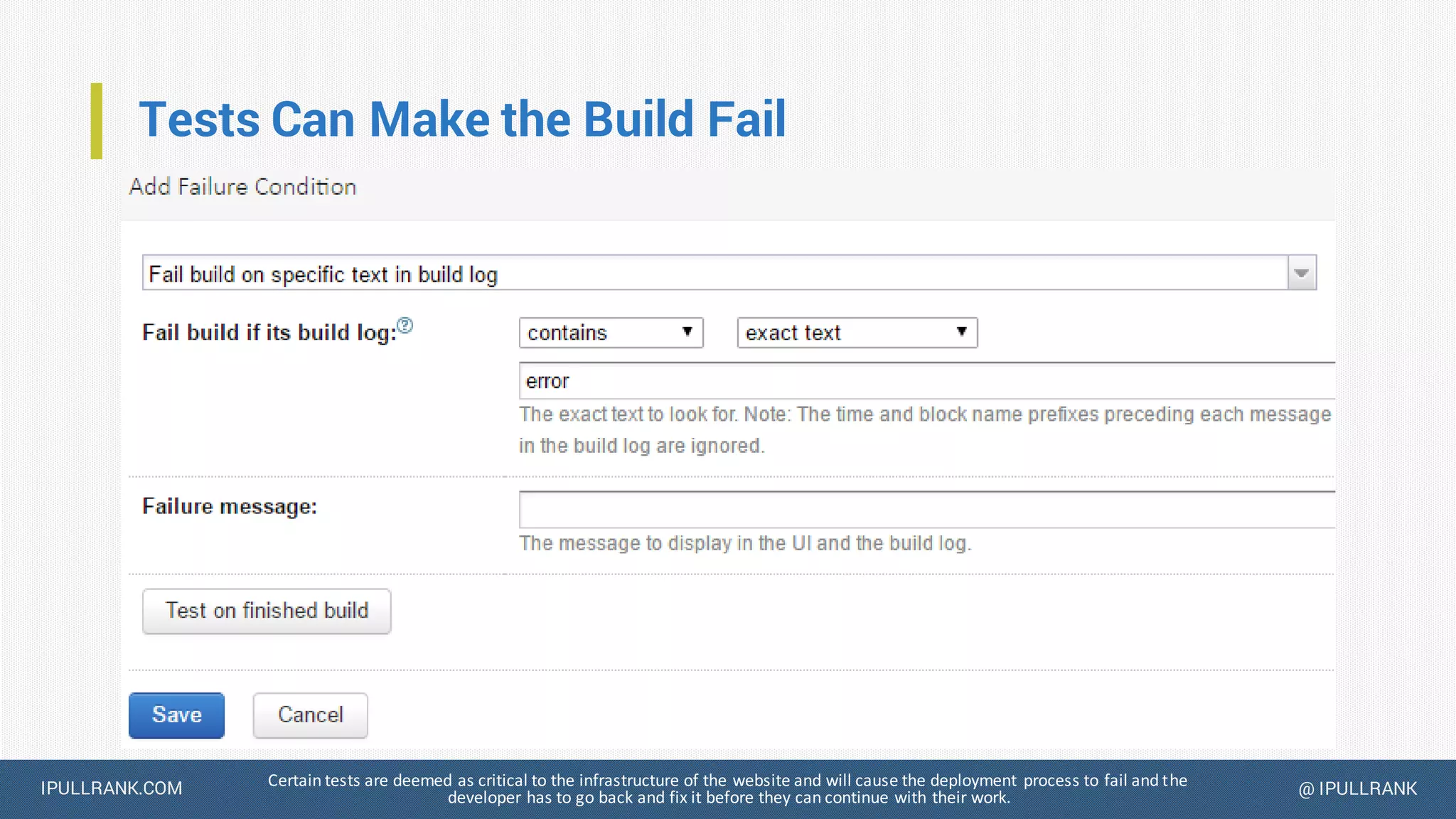Click the Test on finished build button

click(267, 611)
